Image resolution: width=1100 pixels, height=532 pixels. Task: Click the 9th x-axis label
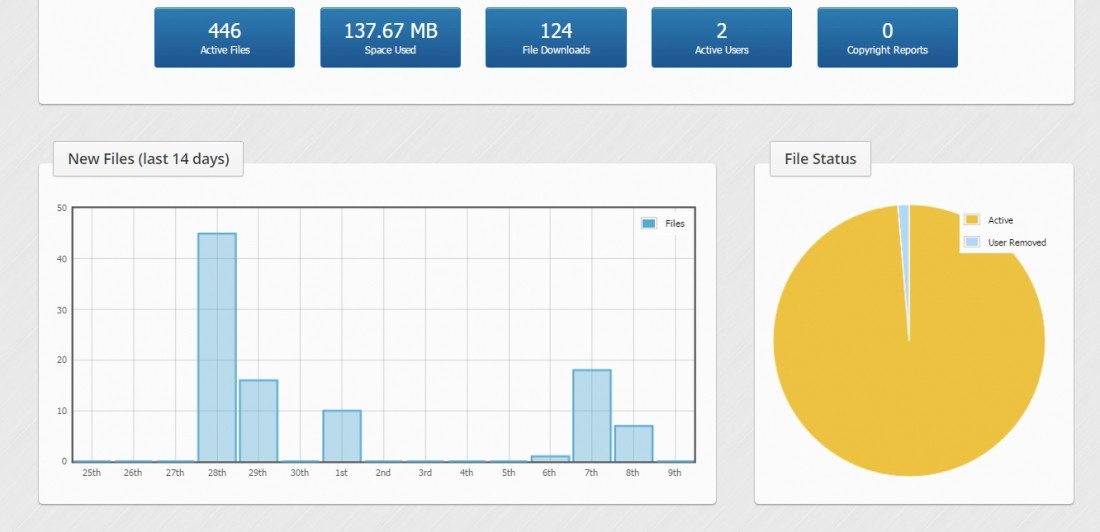(675, 473)
